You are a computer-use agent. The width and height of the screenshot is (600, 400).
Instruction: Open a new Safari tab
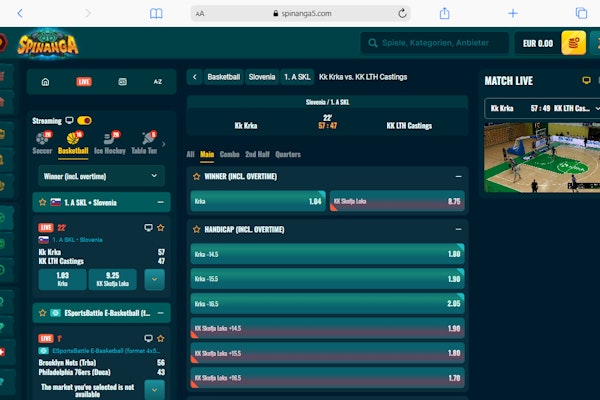[513, 13]
